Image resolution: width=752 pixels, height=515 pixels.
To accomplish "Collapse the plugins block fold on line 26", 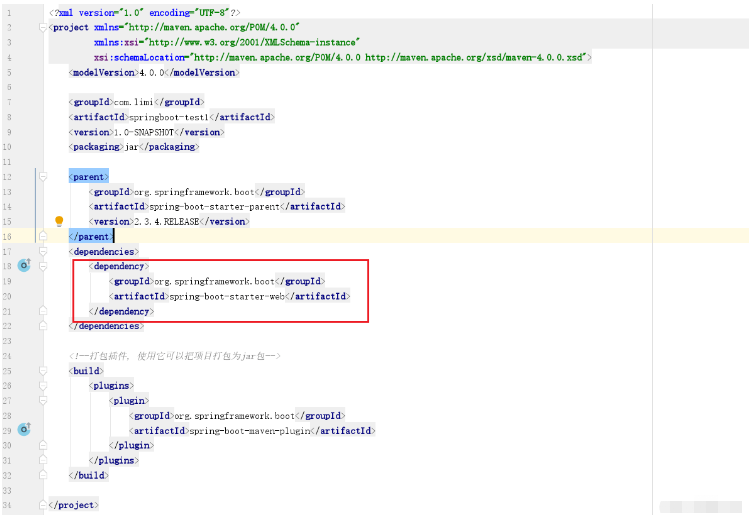I will tap(43, 386).
